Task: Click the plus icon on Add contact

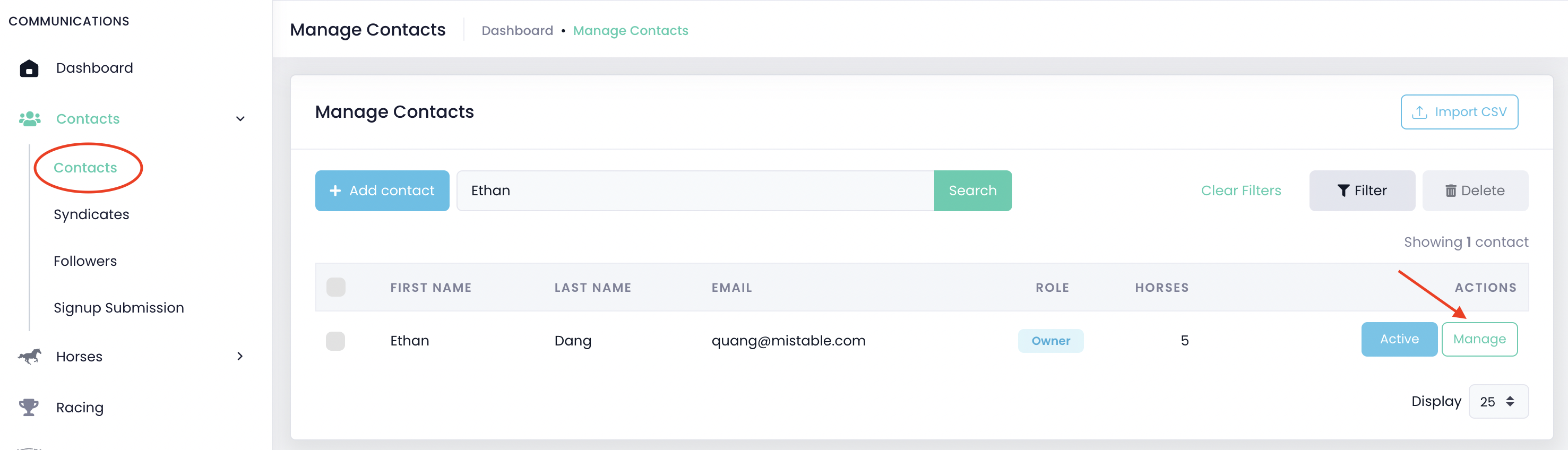Action: (335, 191)
